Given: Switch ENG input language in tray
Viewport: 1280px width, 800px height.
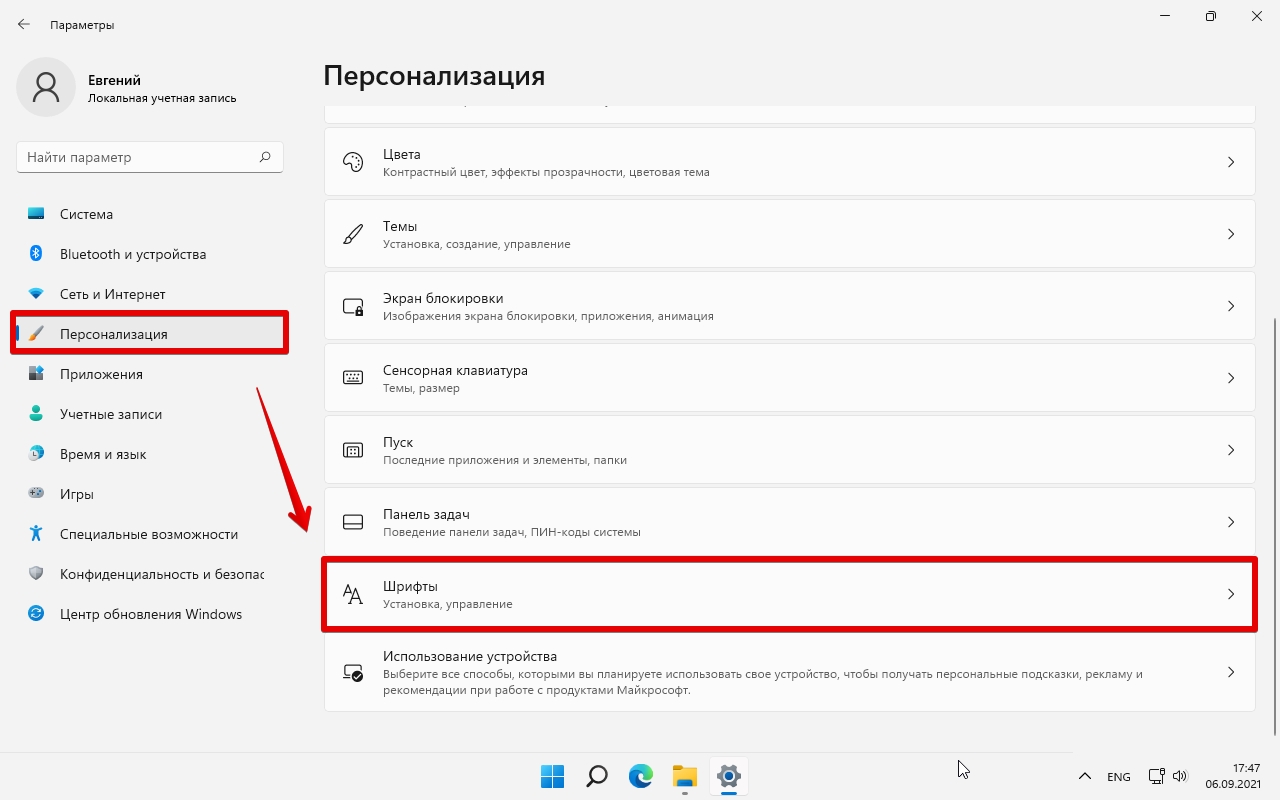Looking at the screenshot, I should 1119,777.
